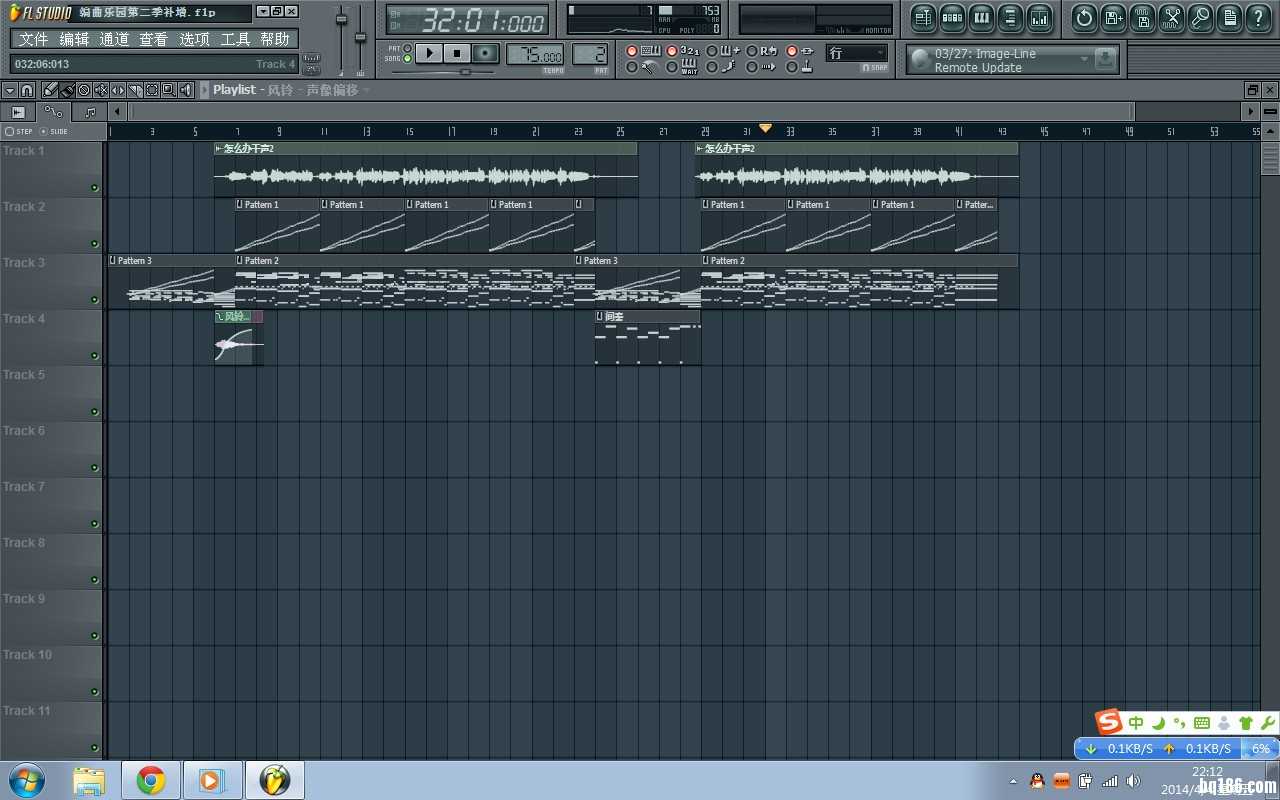Start playback with the Play button

[x=428, y=53]
